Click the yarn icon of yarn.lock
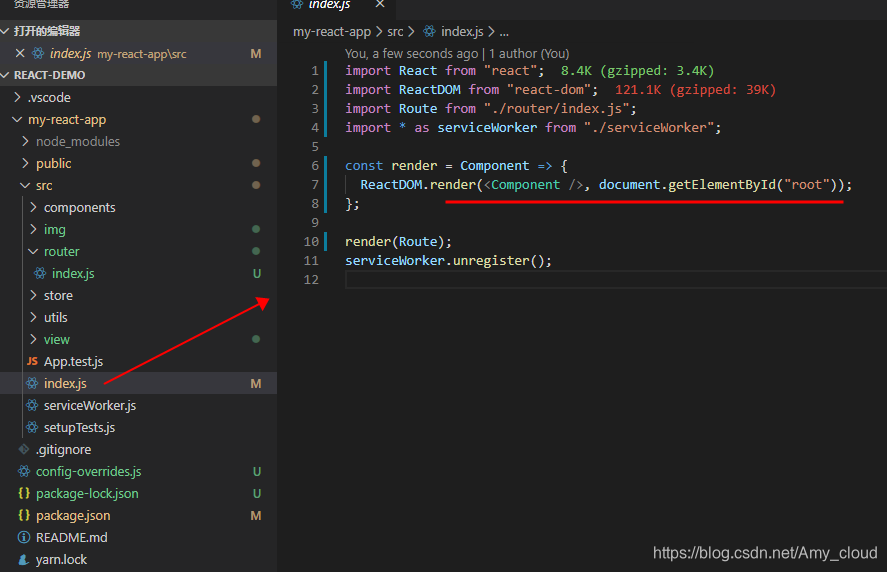Image resolution: width=887 pixels, height=572 pixels. [x=24, y=560]
